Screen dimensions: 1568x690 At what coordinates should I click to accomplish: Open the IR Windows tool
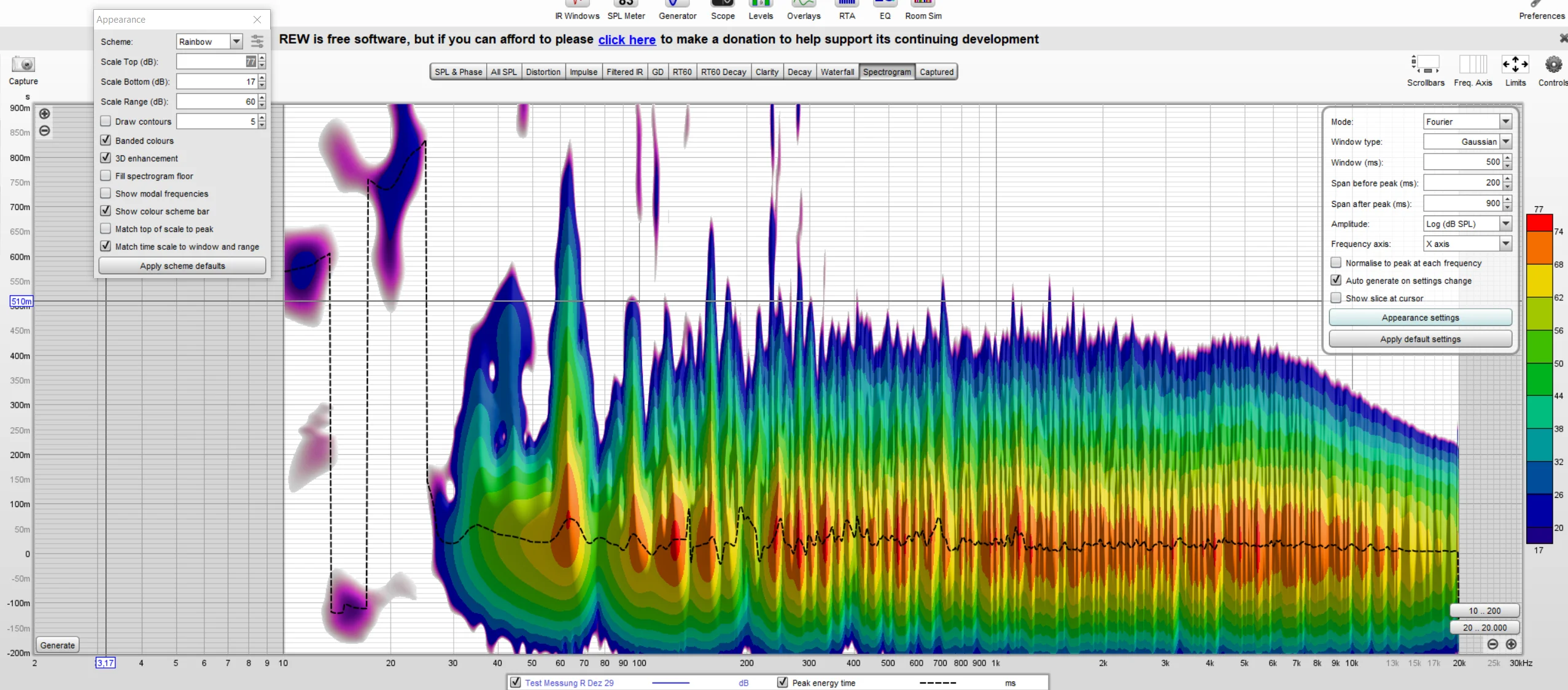coord(577,10)
